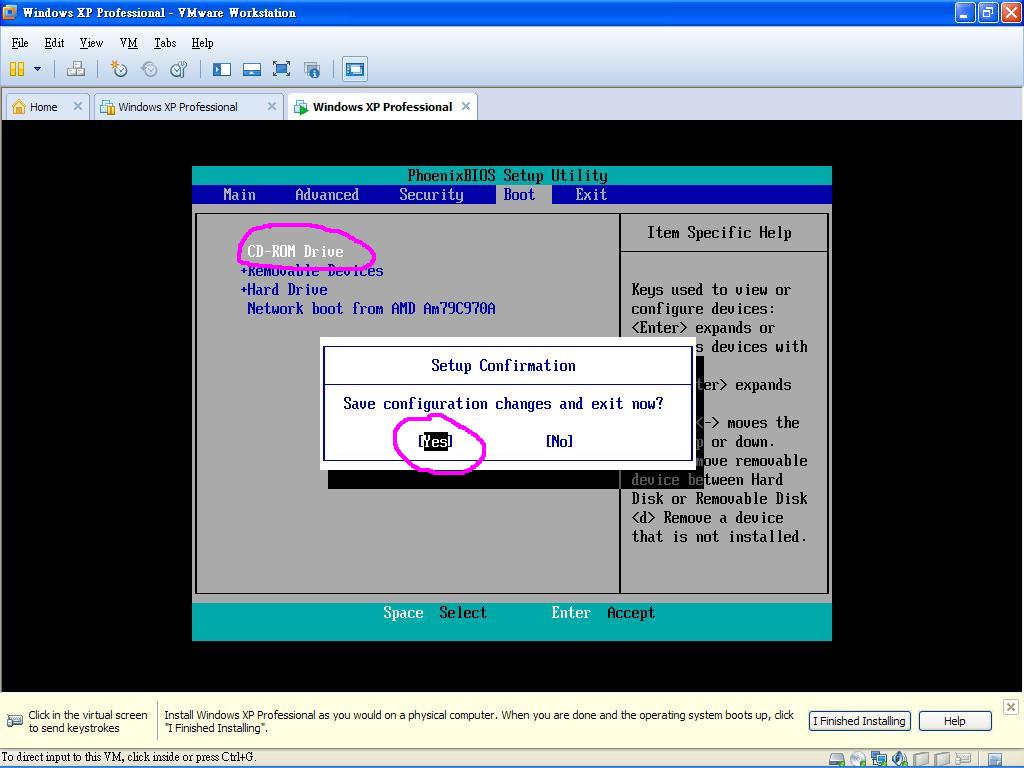The height and width of the screenshot is (768, 1024).
Task: Open the VM menu
Action: tap(129, 43)
